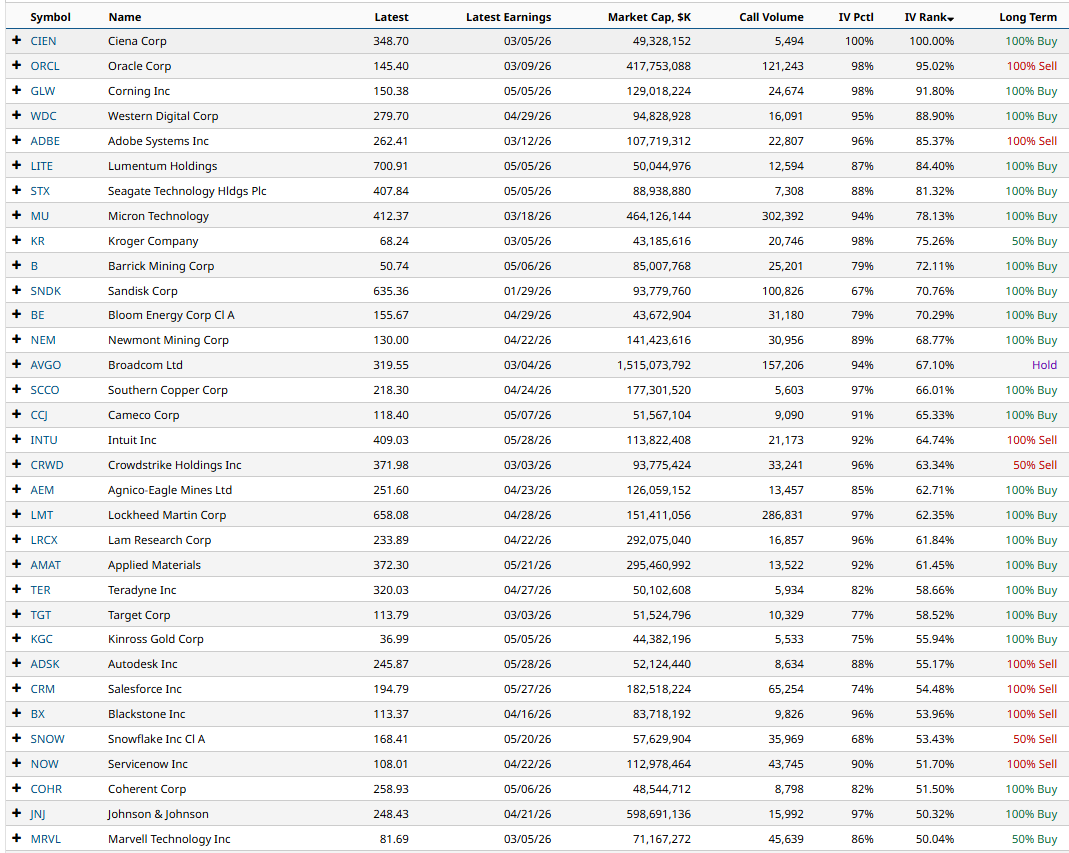The height and width of the screenshot is (853, 1069).
Task: Expand the CIEN row plus icon
Action: [x=17, y=40]
